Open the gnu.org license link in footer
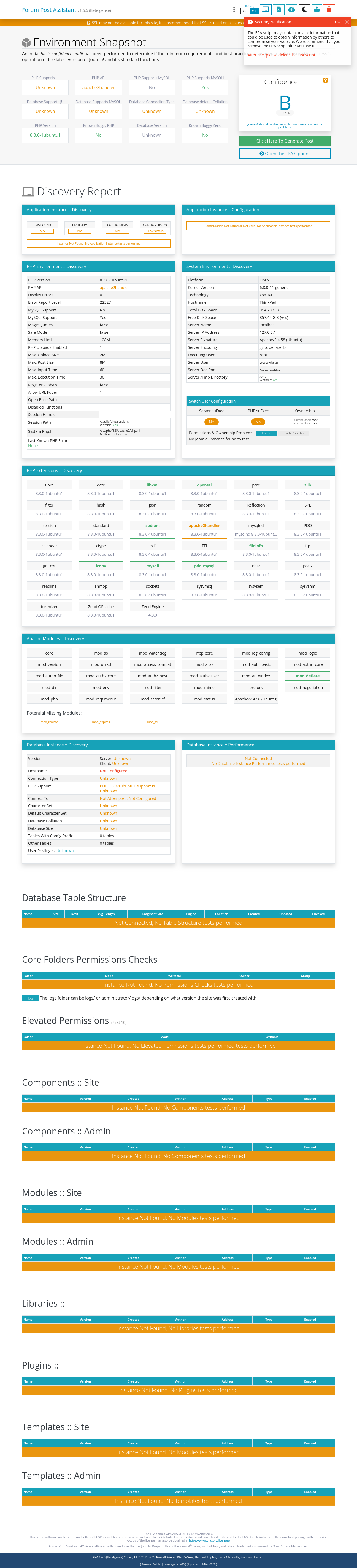 [209, 1540]
